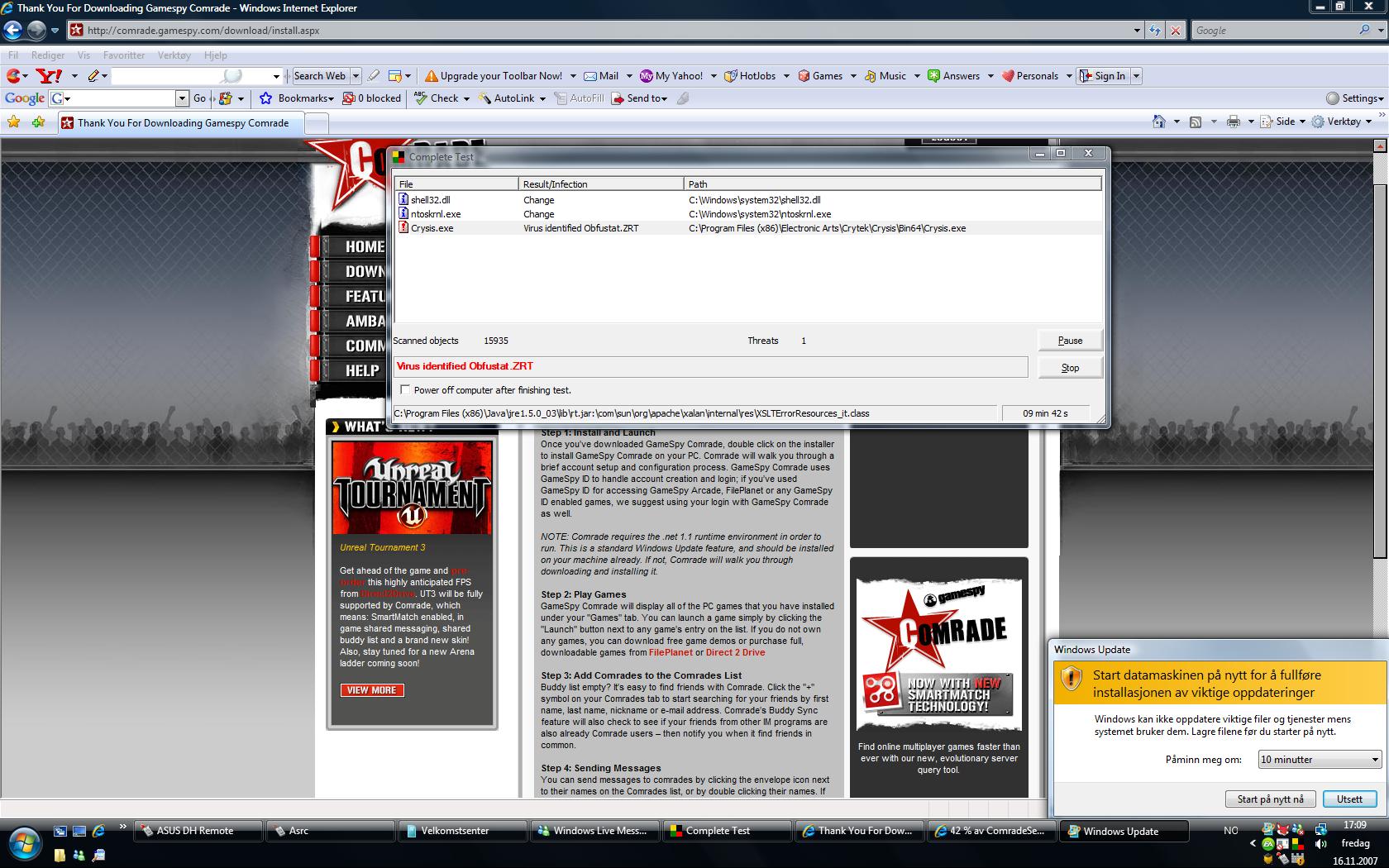Open Personals from the Yahoo toolbar

click(1030, 76)
